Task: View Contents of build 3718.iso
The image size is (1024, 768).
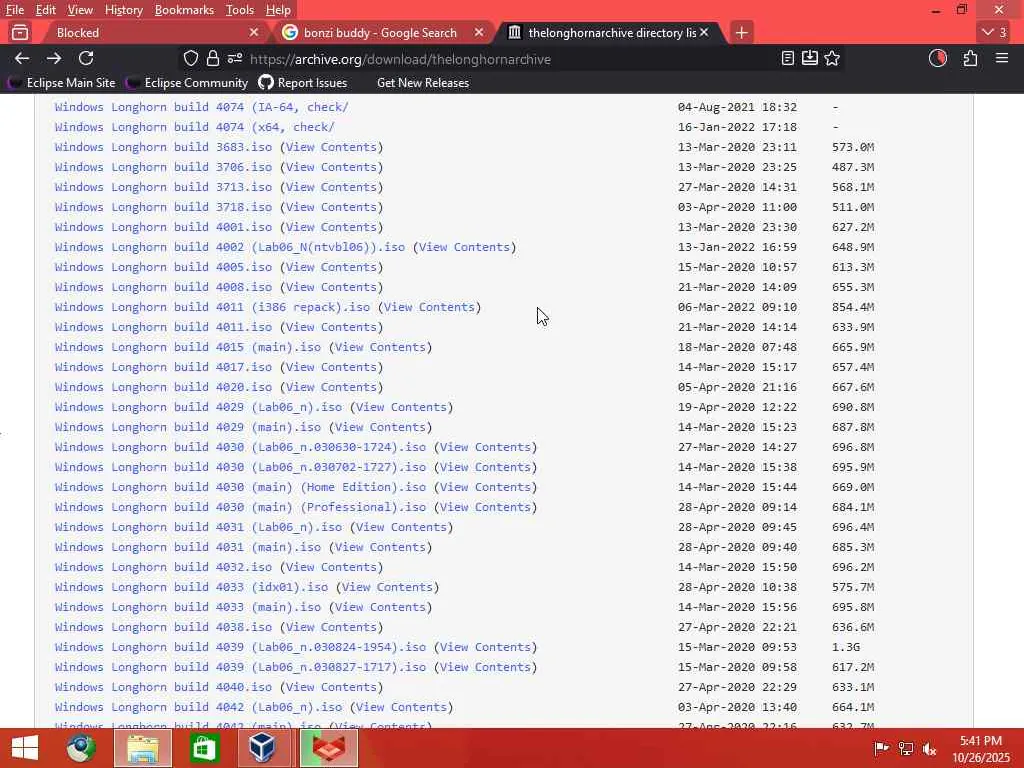Action: 331,207
